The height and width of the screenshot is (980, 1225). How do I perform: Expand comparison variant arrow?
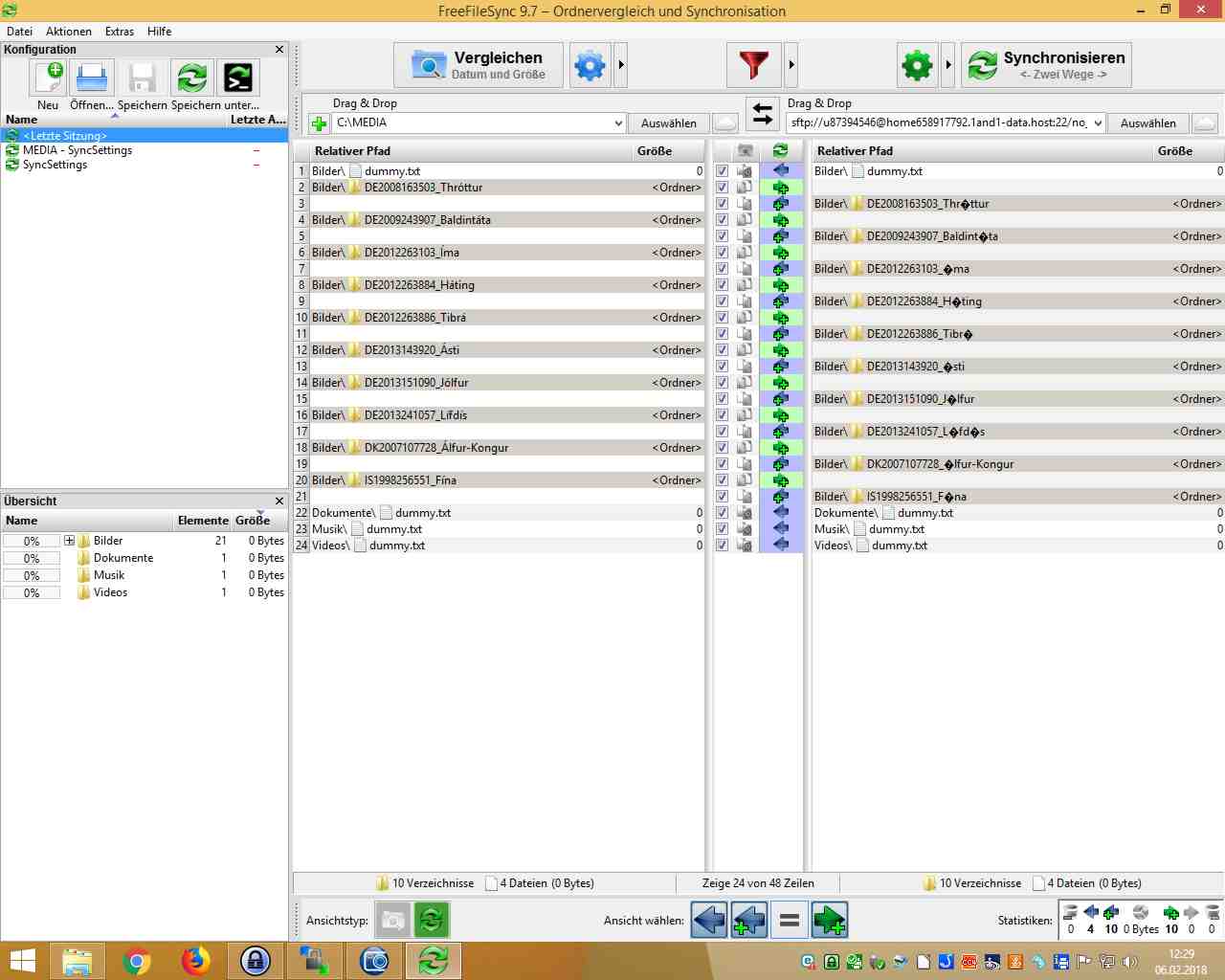pos(621,65)
